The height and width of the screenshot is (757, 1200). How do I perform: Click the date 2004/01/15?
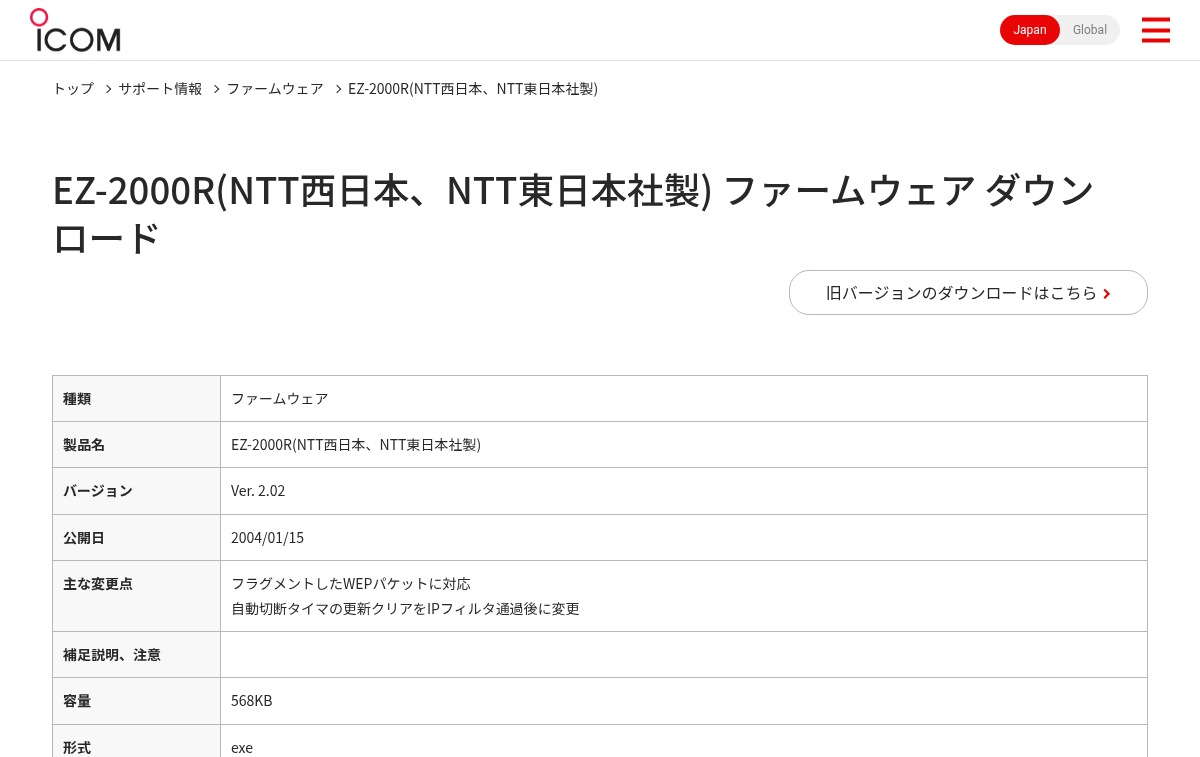pyautogui.click(x=267, y=538)
